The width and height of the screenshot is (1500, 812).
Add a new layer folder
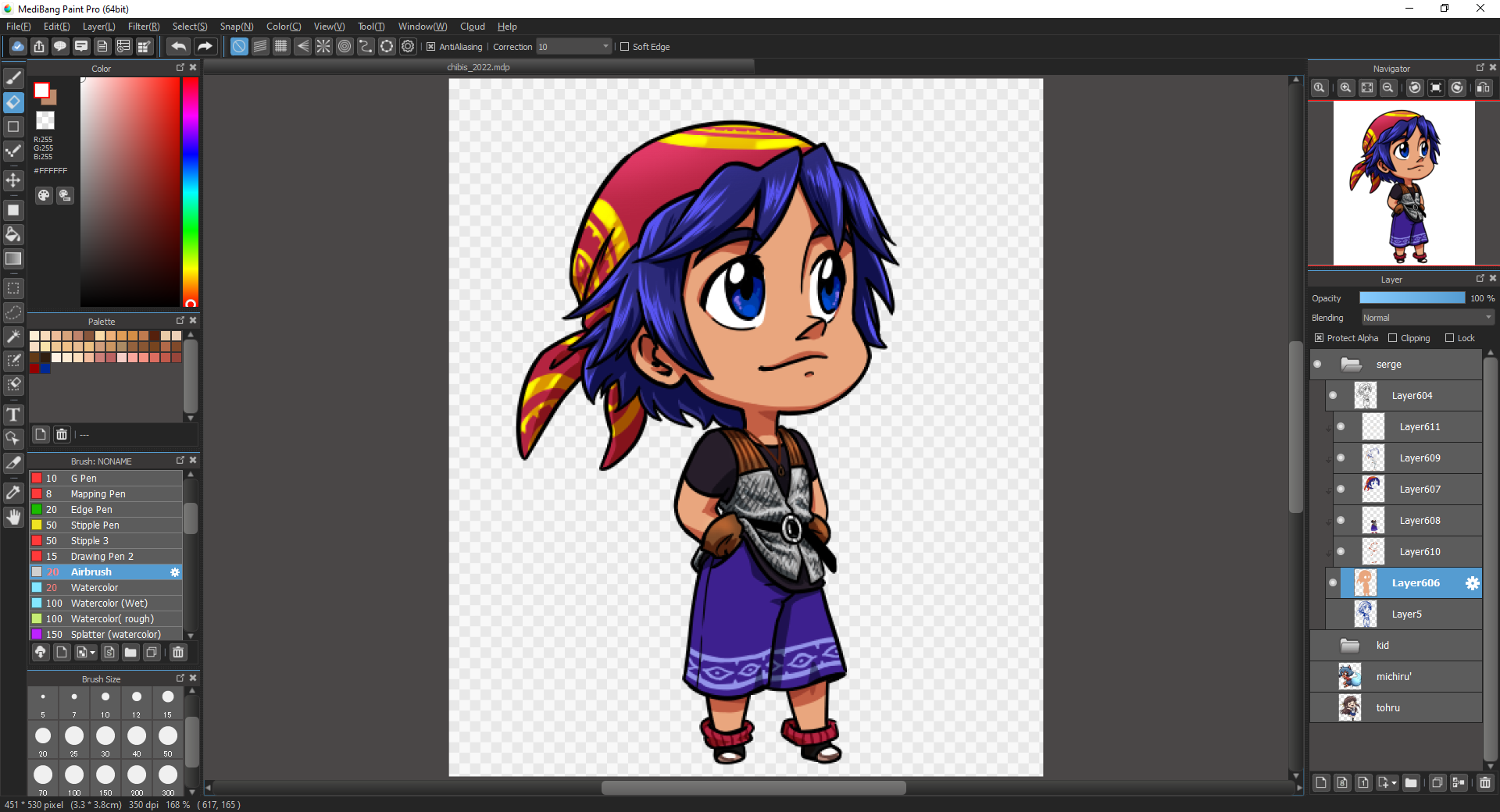tap(1411, 782)
